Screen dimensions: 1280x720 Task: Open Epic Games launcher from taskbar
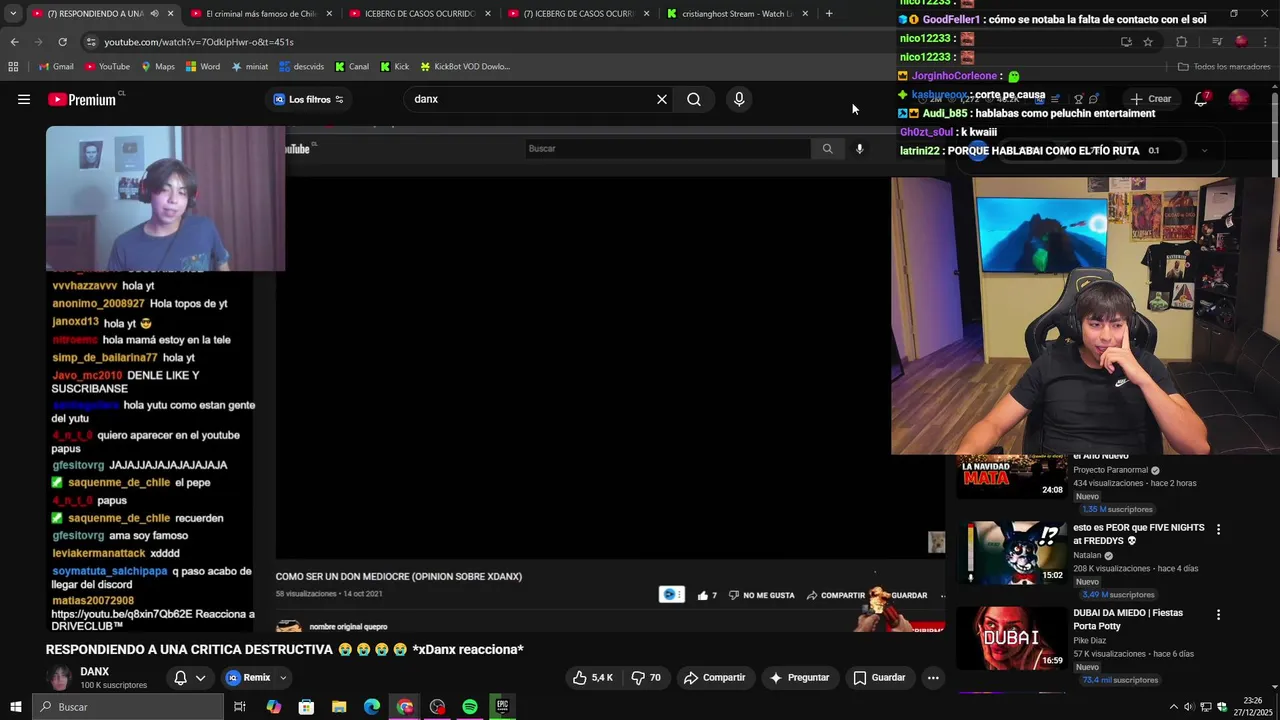coord(502,707)
